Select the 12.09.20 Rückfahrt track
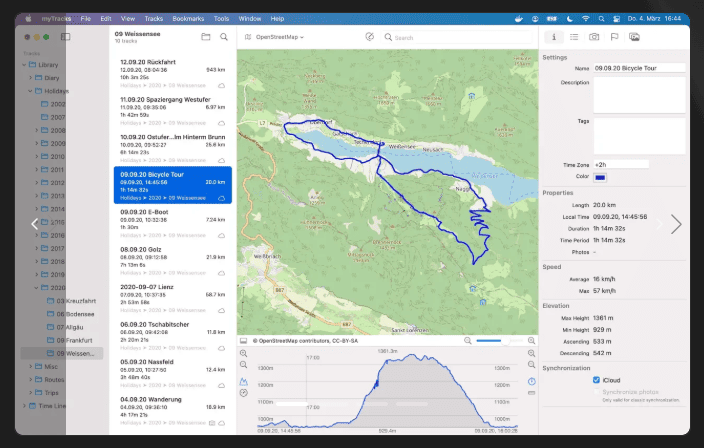Image resolution: width=704 pixels, height=448 pixels. pyautogui.click(x=173, y=73)
